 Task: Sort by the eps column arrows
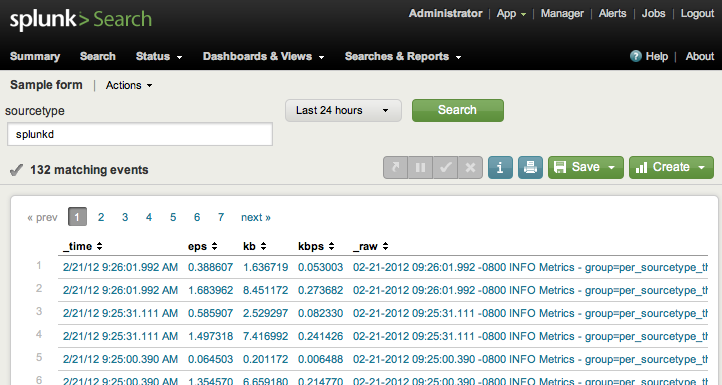click(x=215, y=246)
